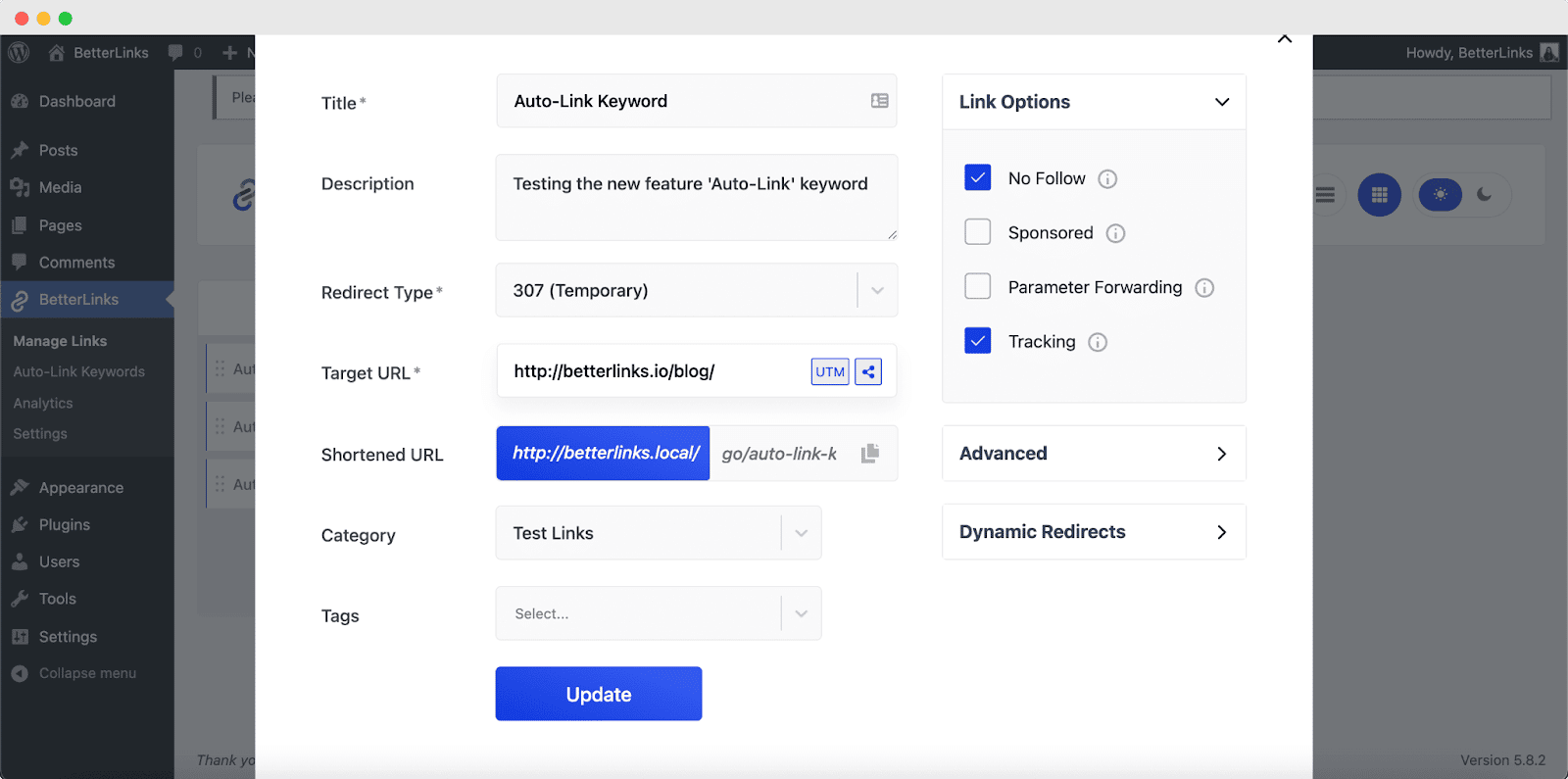Uncheck the No Follow checkbox
Viewport: 1568px width, 779px height.
[978, 177]
